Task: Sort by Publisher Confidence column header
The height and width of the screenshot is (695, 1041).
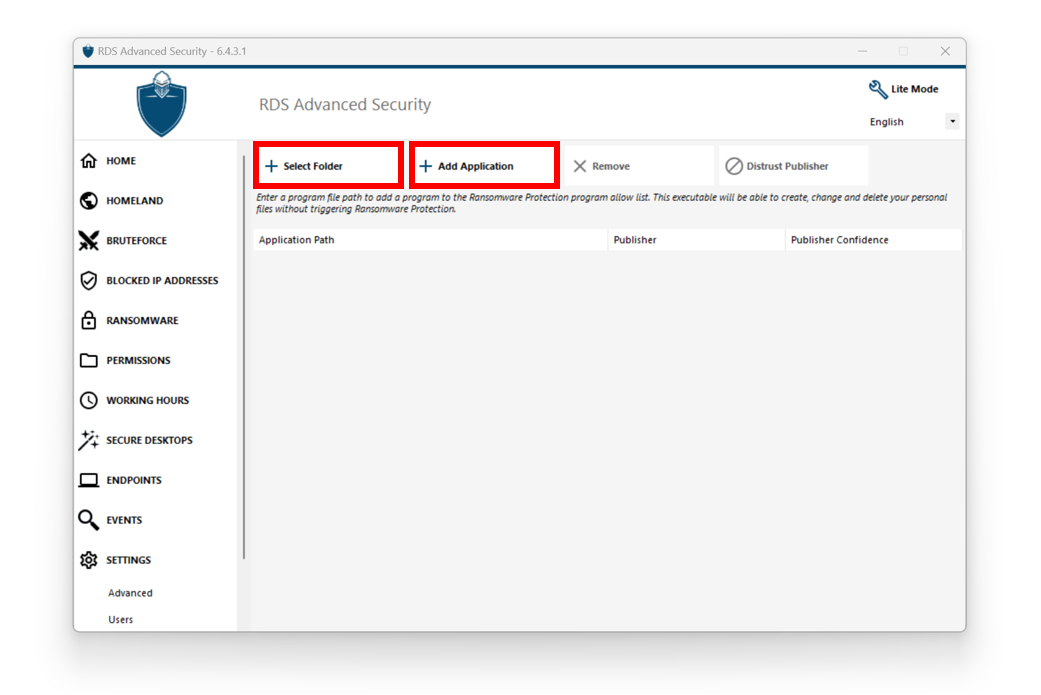Action: [x=874, y=240]
